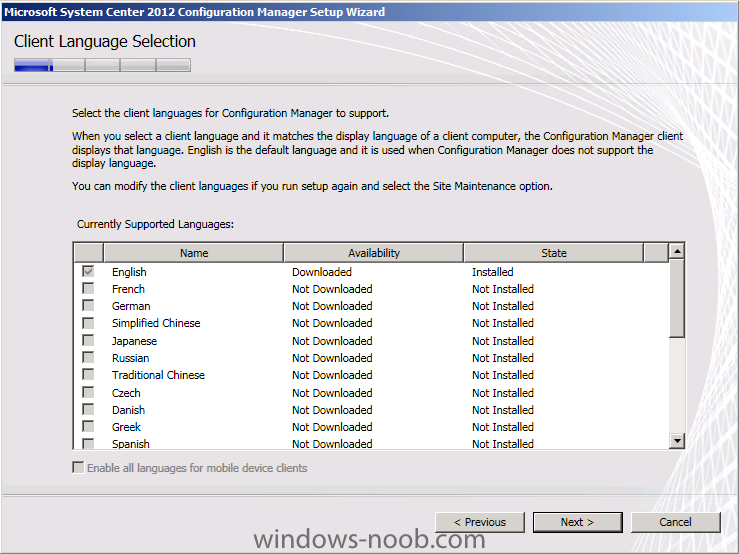Tick the Russian language checkbox
Screen dimensions: 739x554
[x=88, y=357]
